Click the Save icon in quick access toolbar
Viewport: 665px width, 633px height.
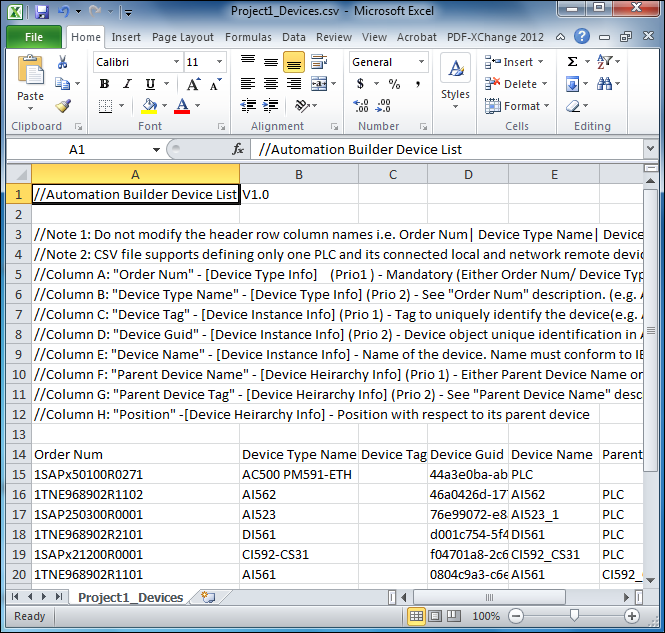click(42, 12)
